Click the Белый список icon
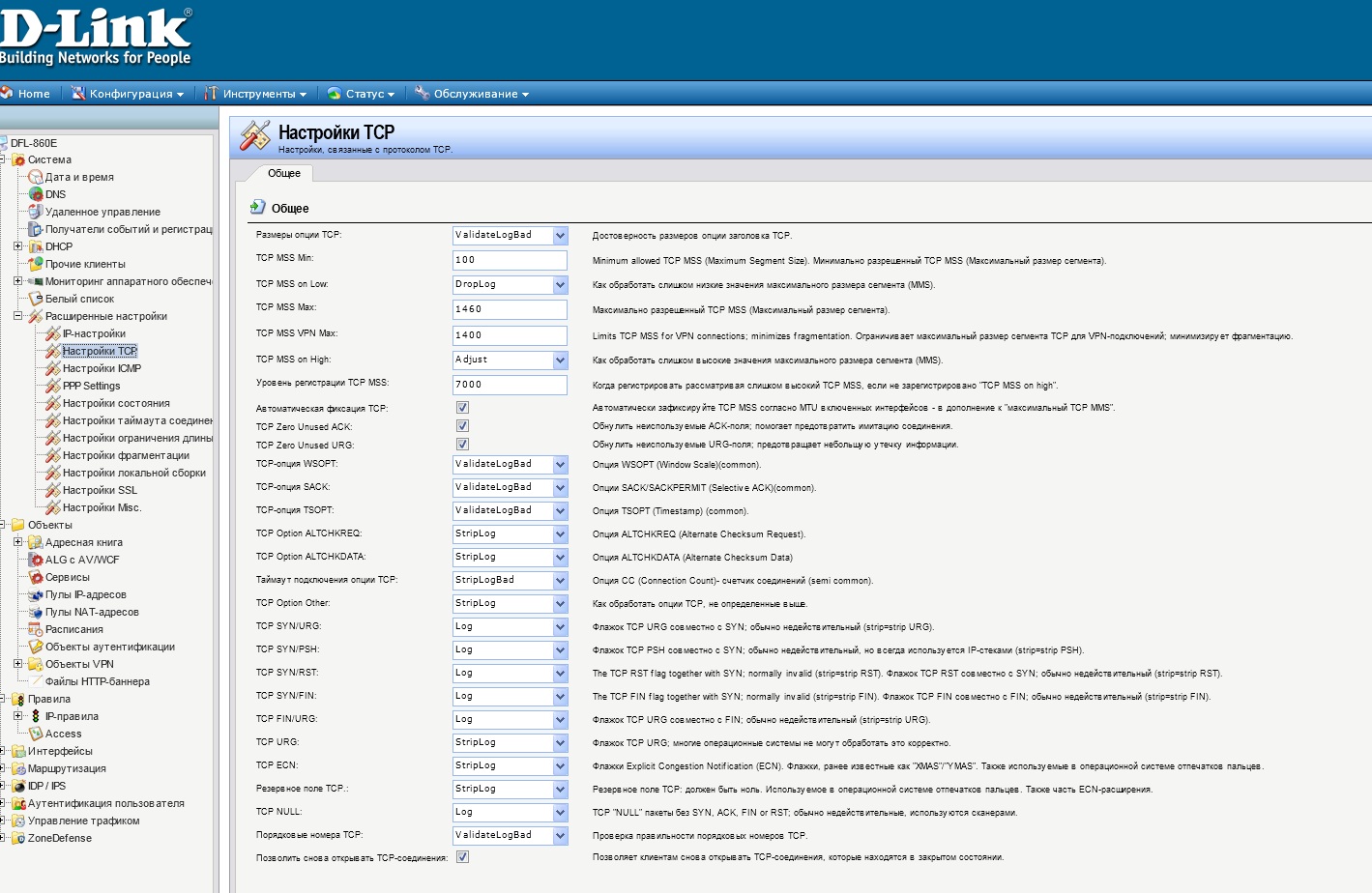 click(36, 299)
